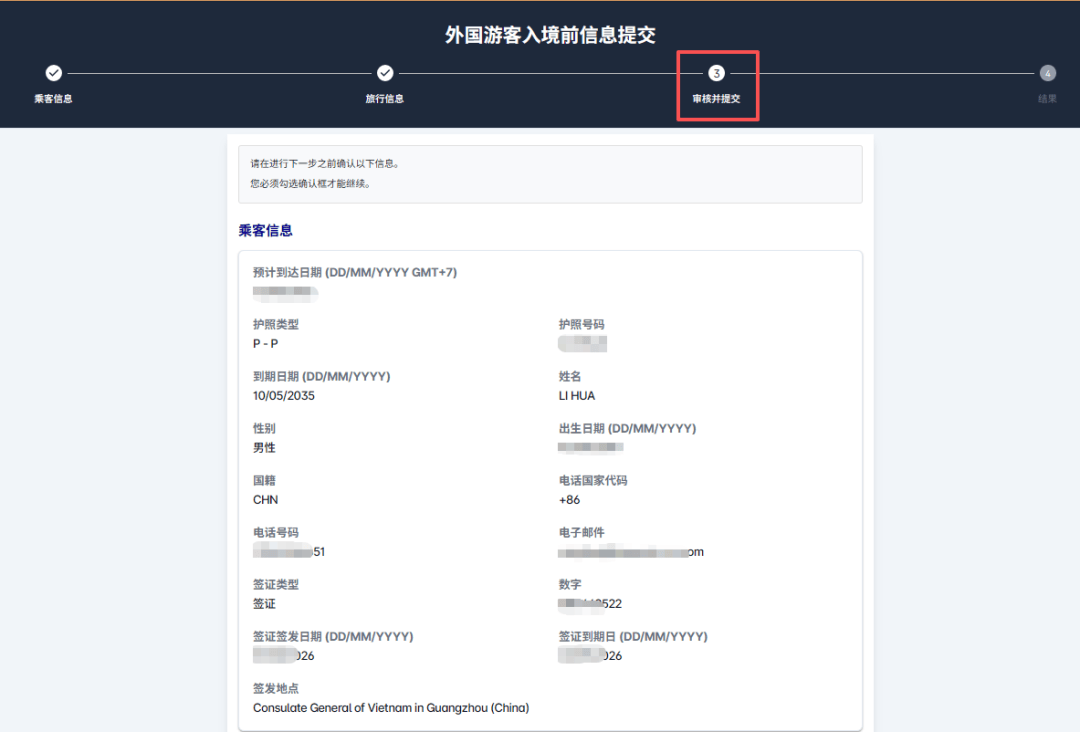Click the phone number value ending in 51
Viewport: 1080px width, 732px height.
[x=289, y=552]
